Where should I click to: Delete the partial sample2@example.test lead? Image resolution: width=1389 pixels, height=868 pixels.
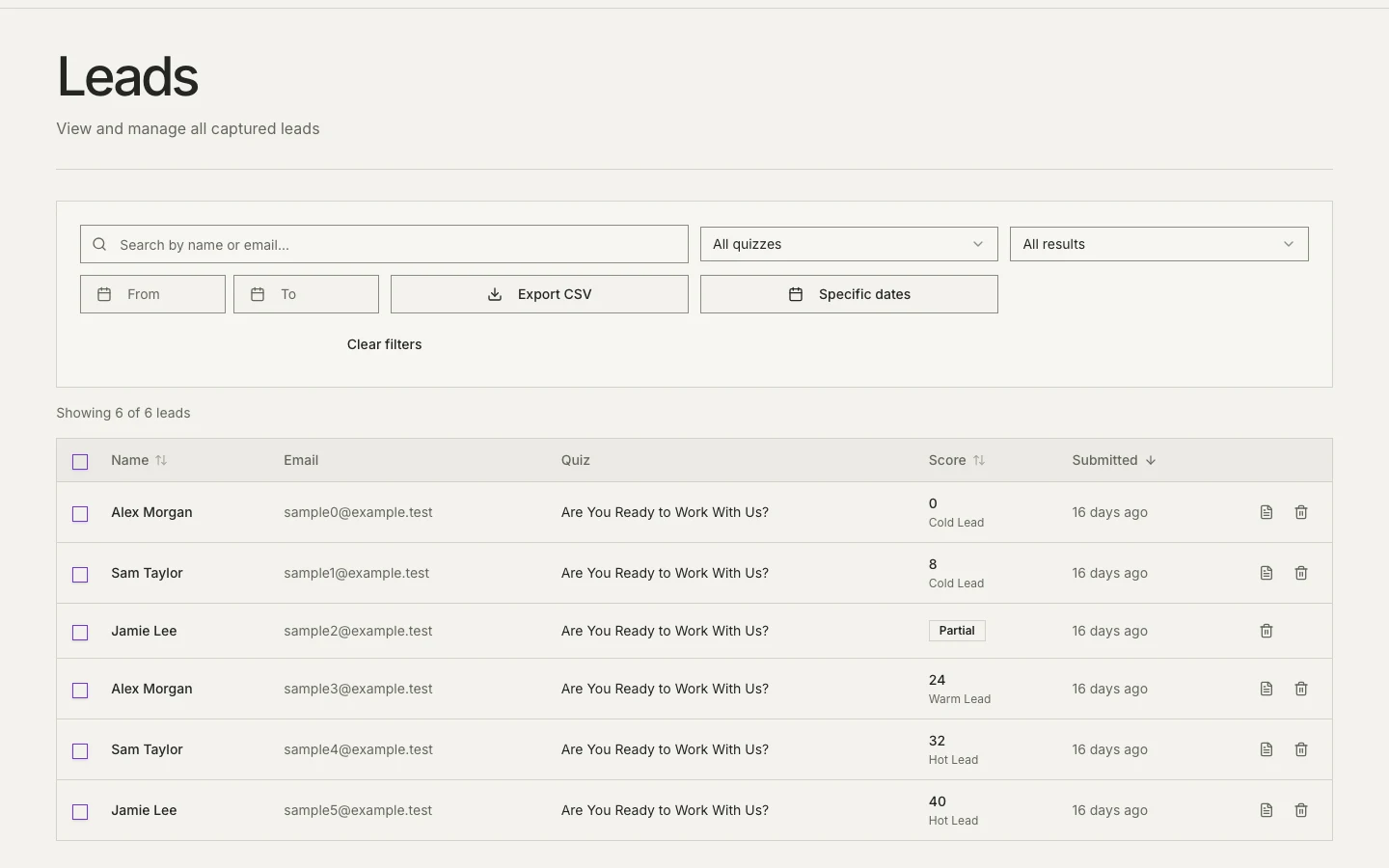(x=1266, y=631)
